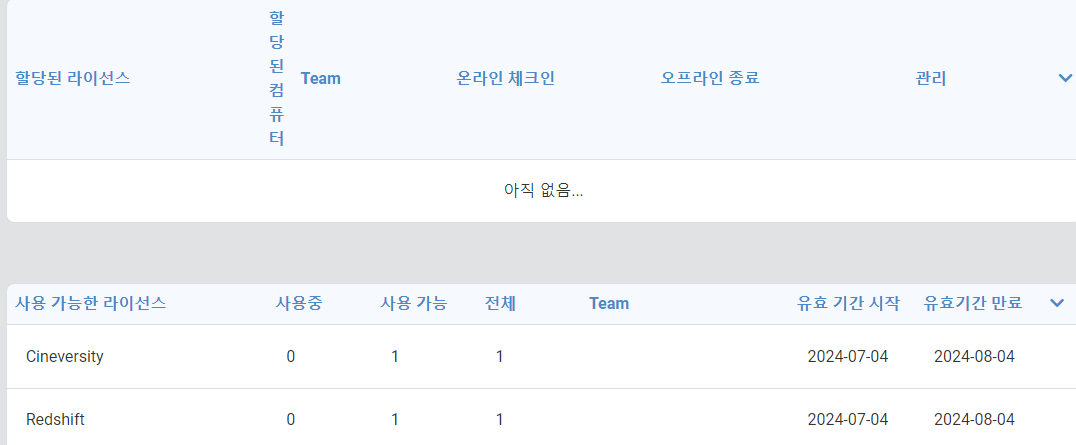Click the 유효기간 만료 column header
This screenshot has width=1076, height=445.
pos(973,303)
